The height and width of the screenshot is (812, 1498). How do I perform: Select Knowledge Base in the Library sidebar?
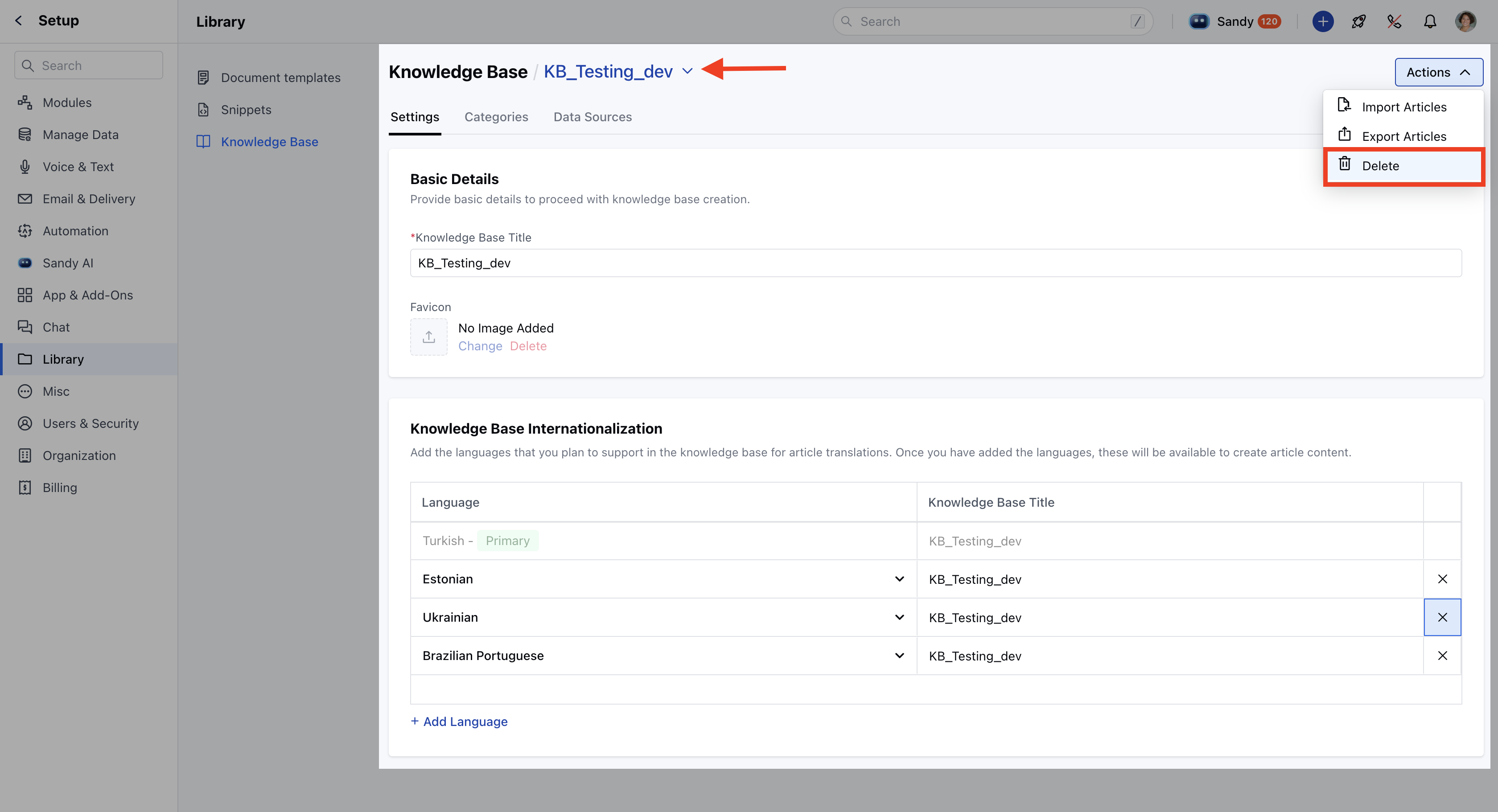(x=269, y=141)
